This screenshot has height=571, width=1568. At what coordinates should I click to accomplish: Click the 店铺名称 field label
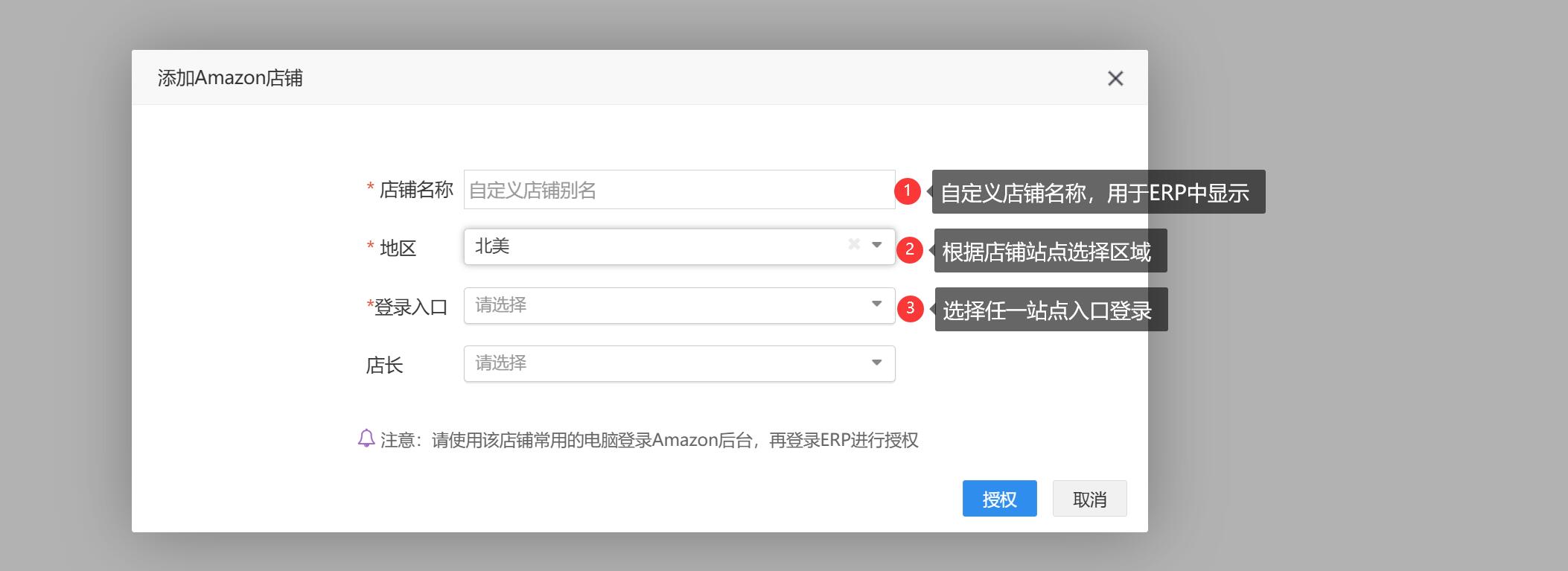point(415,190)
